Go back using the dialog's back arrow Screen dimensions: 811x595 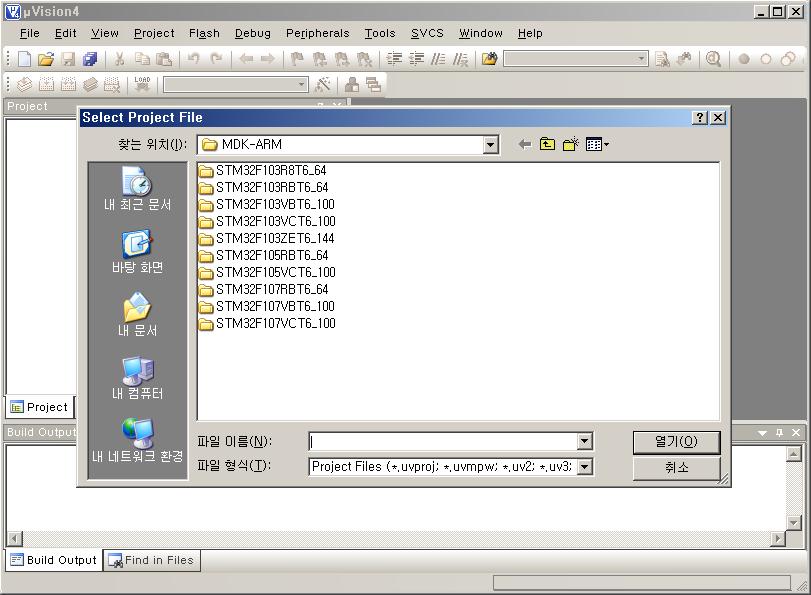[524, 144]
